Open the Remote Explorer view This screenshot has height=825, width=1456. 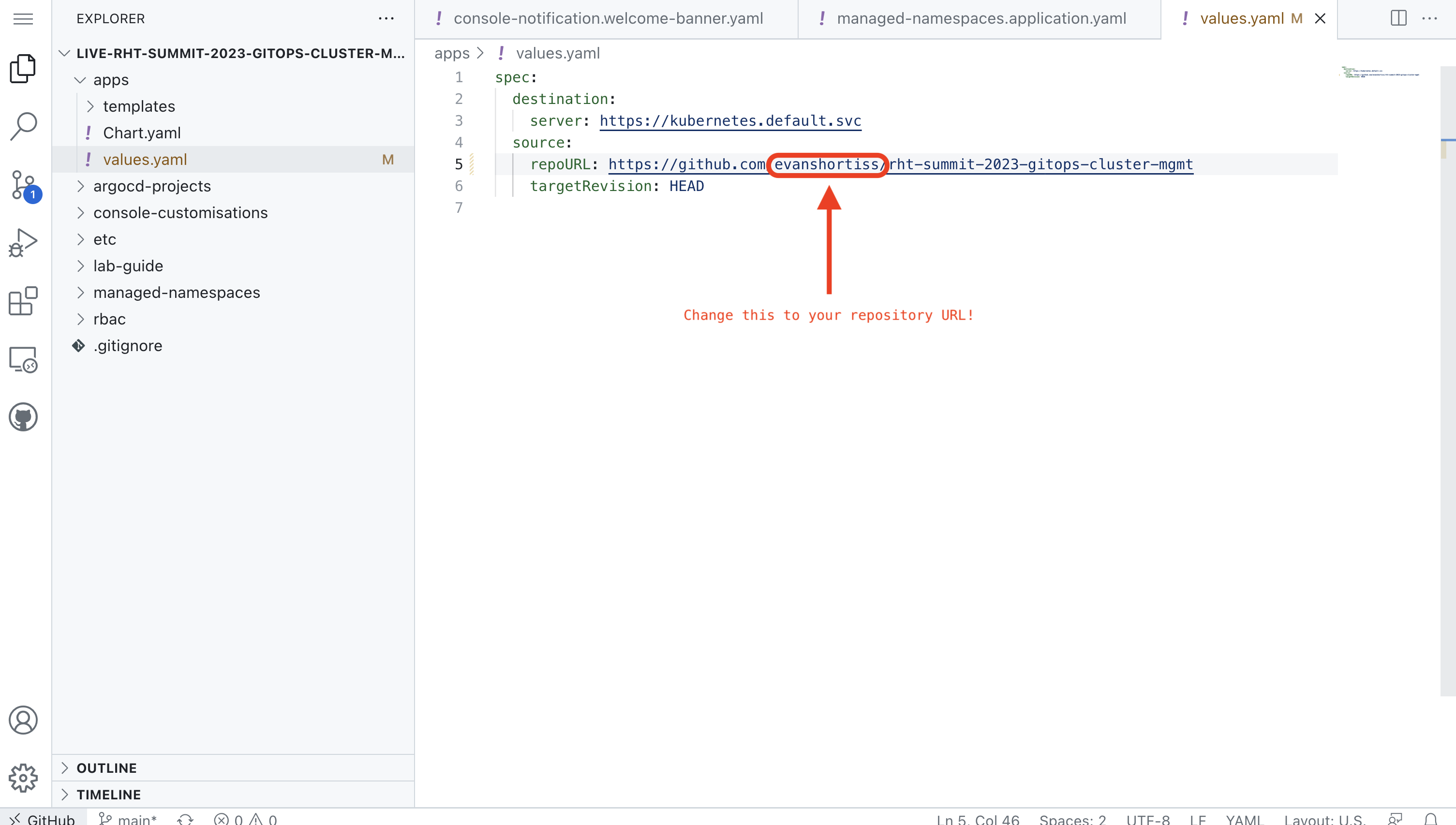[x=23, y=359]
